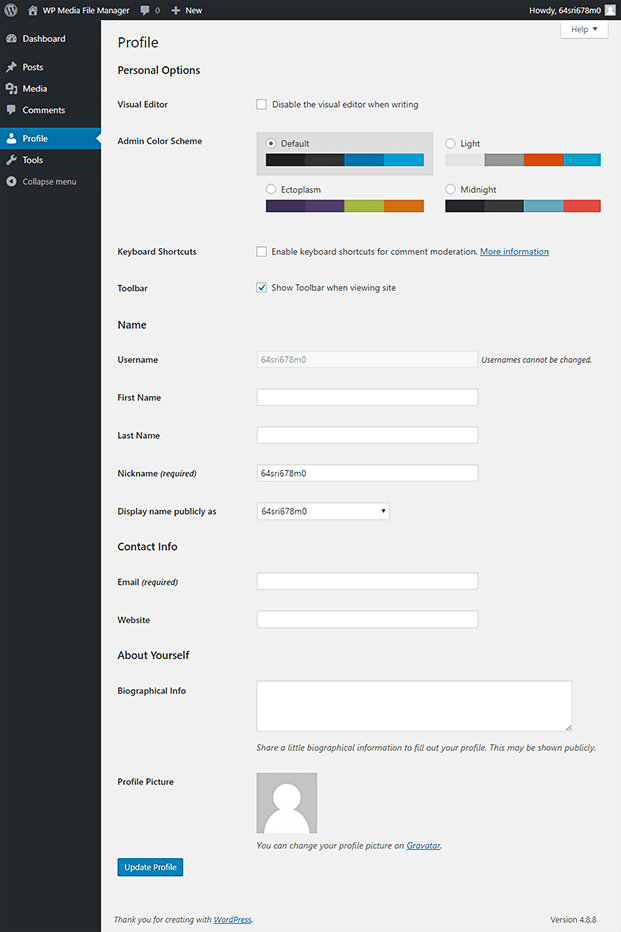
Task: Open the Display name publicly as dropdown
Action: pyautogui.click(x=322, y=511)
